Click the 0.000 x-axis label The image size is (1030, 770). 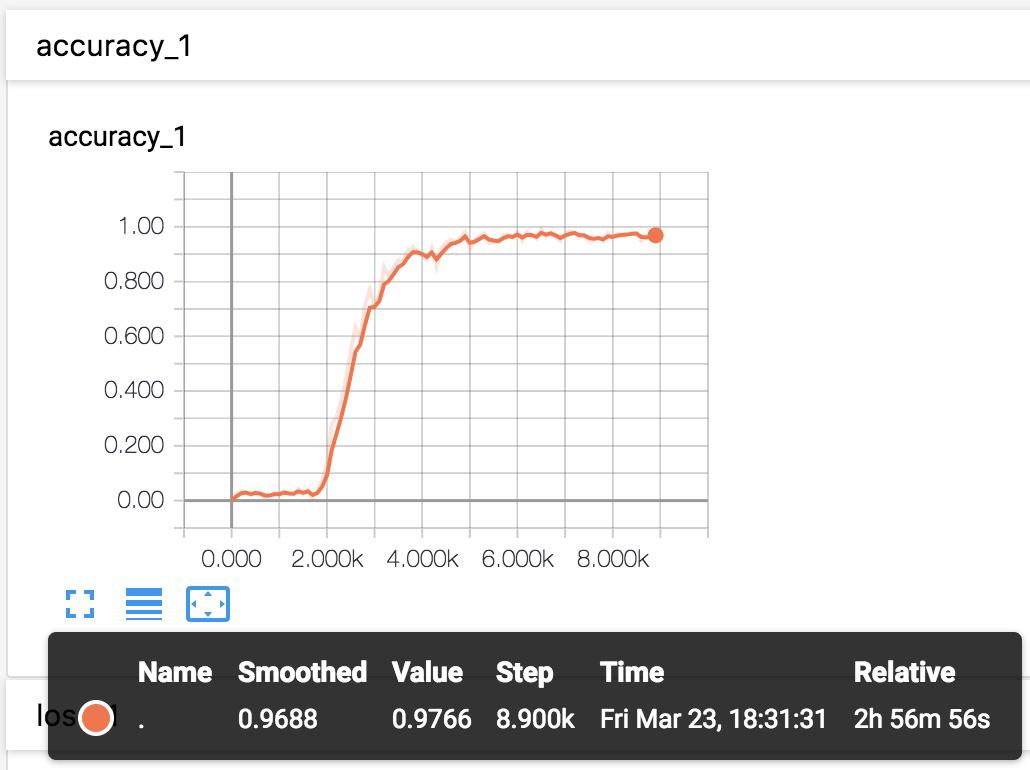point(231,559)
